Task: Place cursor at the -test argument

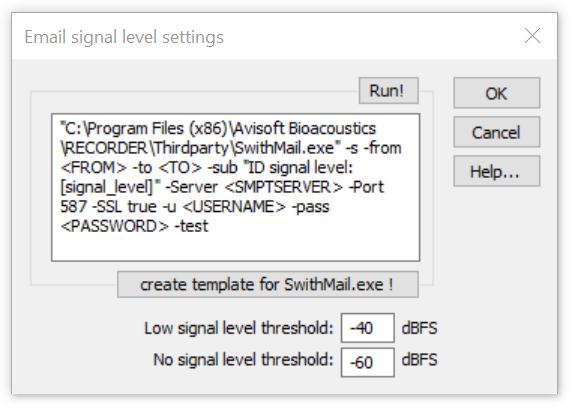Action: pos(192,226)
